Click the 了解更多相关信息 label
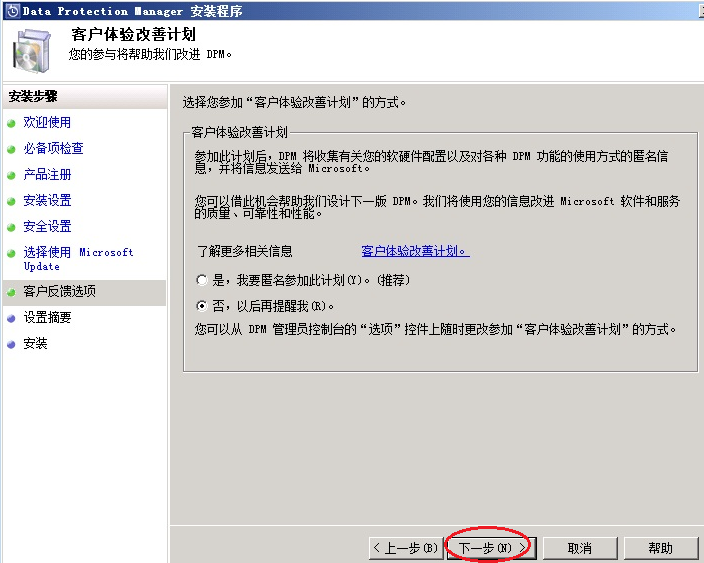The image size is (704, 563). tap(245, 251)
